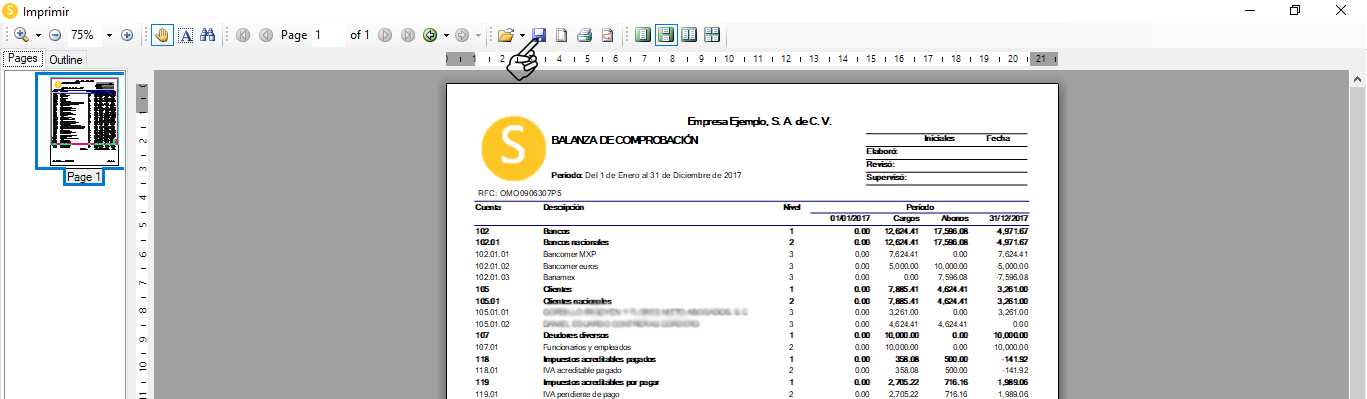This screenshot has height=399, width=1367.
Task: Click the 'Cuenta' column header
Action: tap(488, 208)
